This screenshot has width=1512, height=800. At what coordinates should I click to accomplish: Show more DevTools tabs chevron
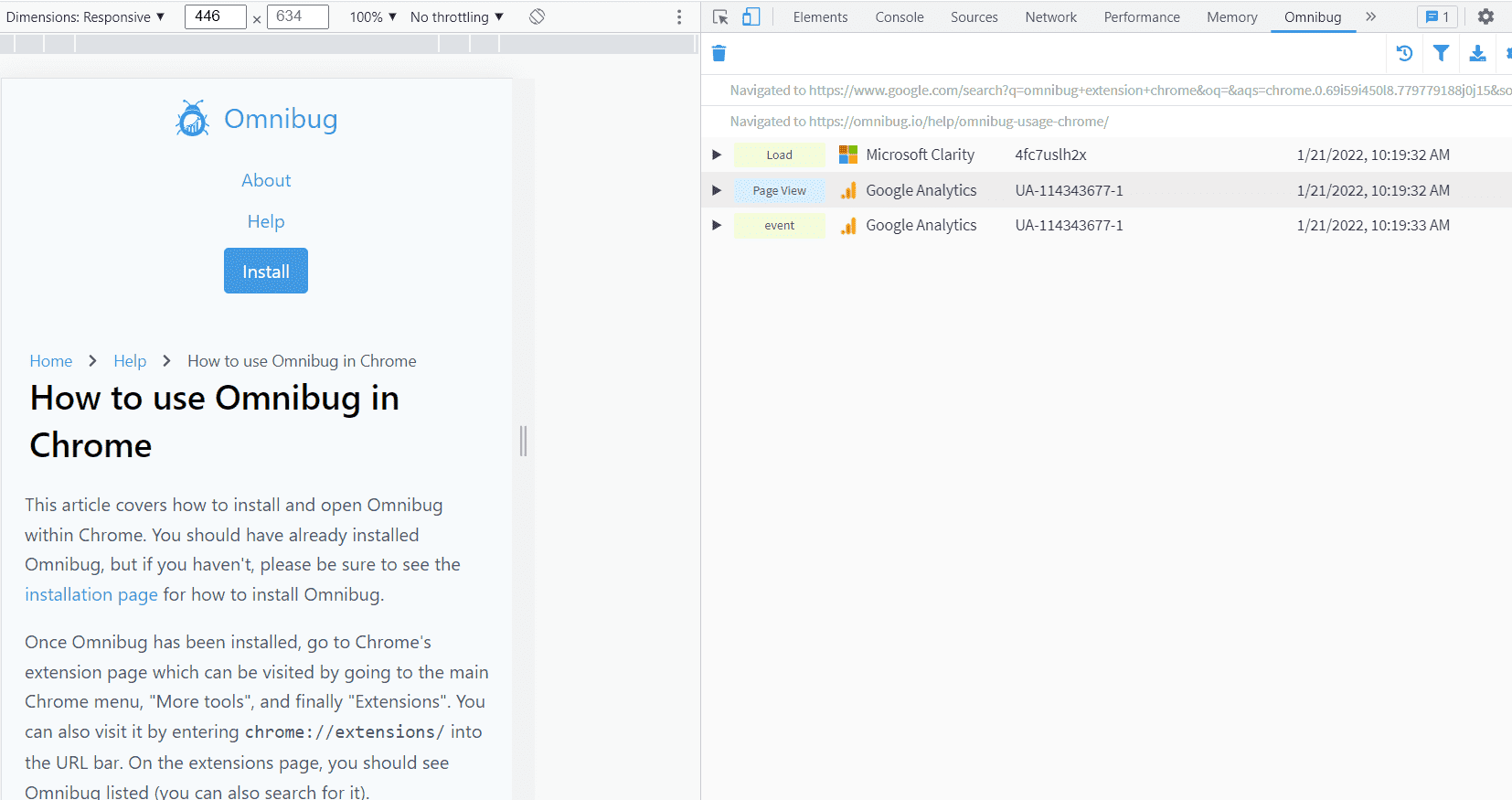(1370, 16)
